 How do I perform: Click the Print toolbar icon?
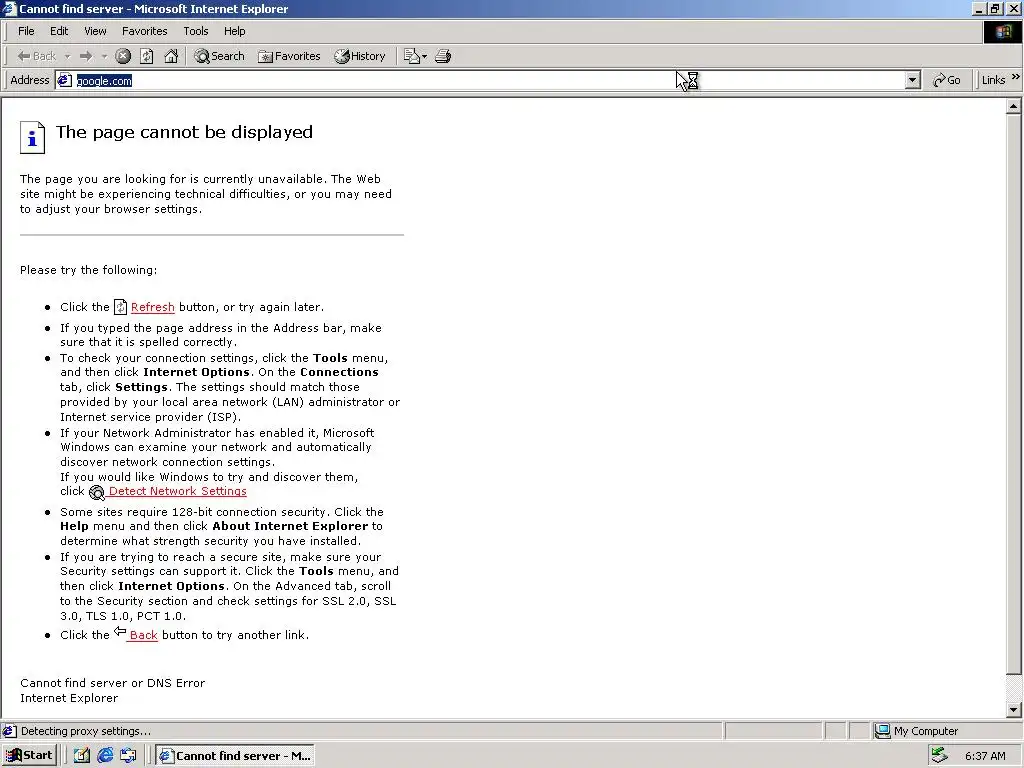click(443, 56)
